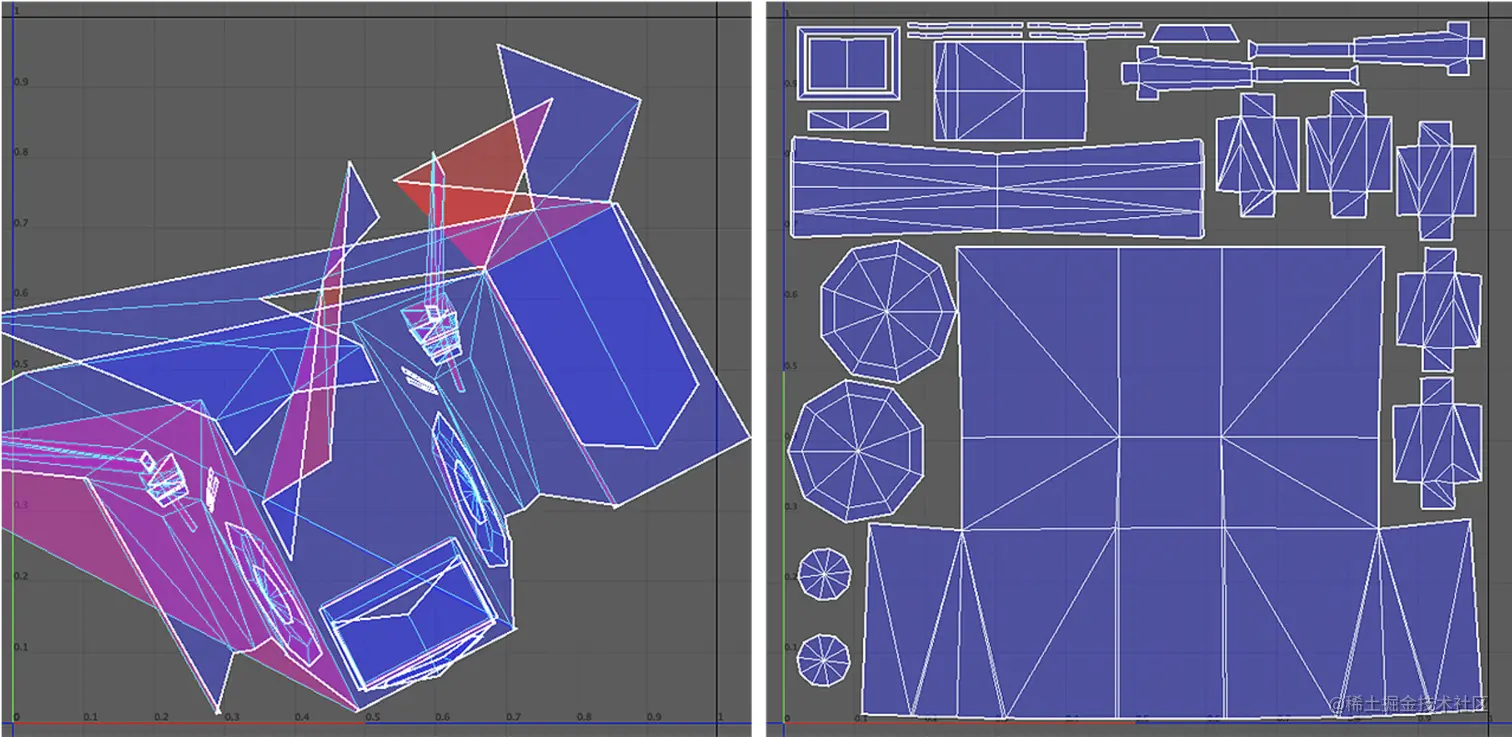Click the bottom-most cross-shaped UV shell in right view

point(1438,442)
